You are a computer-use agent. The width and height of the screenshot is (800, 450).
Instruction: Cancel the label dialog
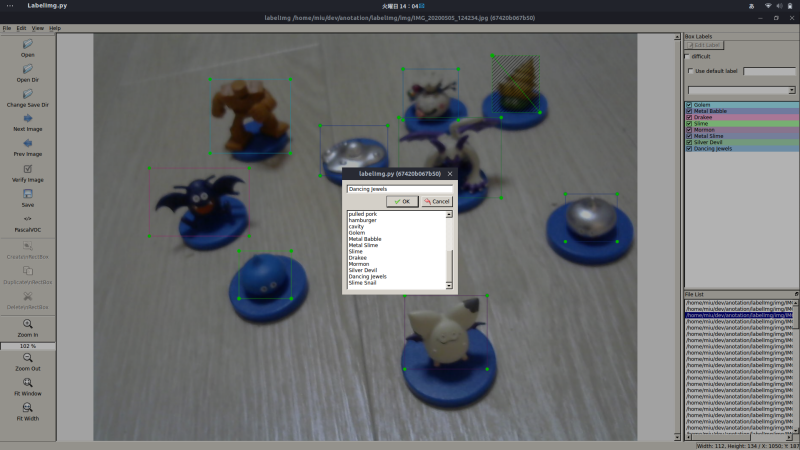pyautogui.click(x=437, y=202)
